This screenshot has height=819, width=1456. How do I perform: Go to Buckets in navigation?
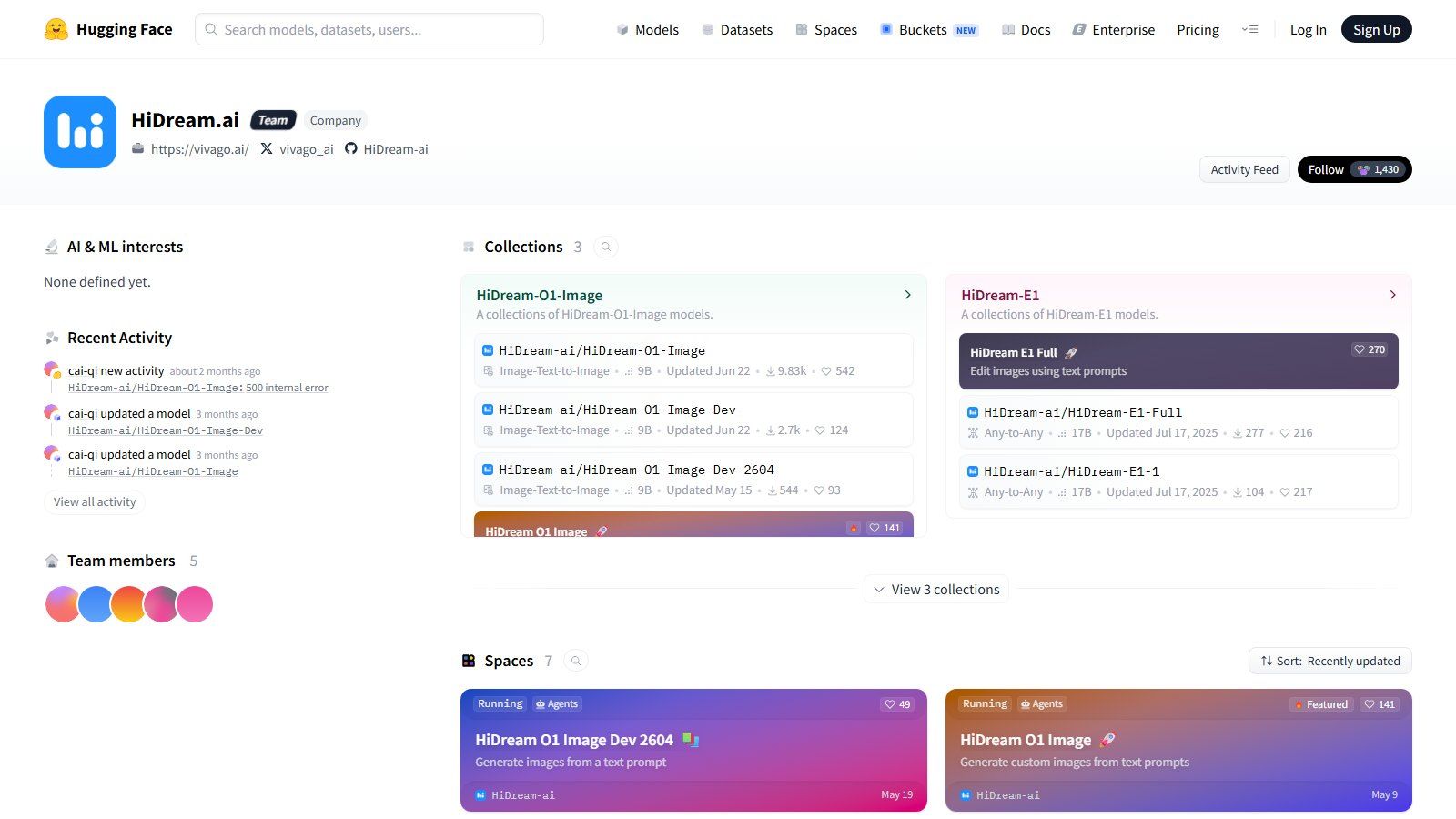928,30
